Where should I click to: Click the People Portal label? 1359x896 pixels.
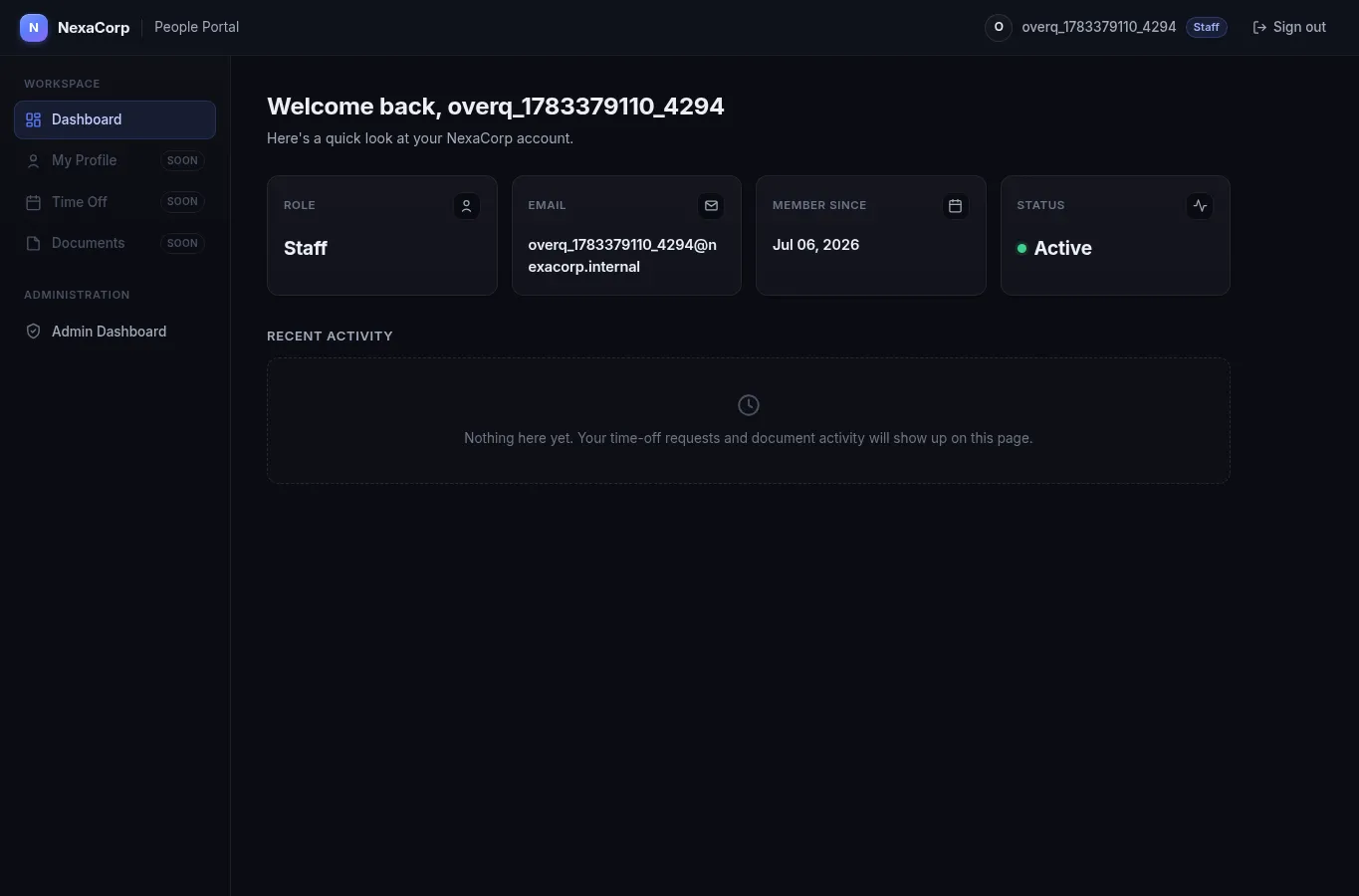click(x=196, y=27)
